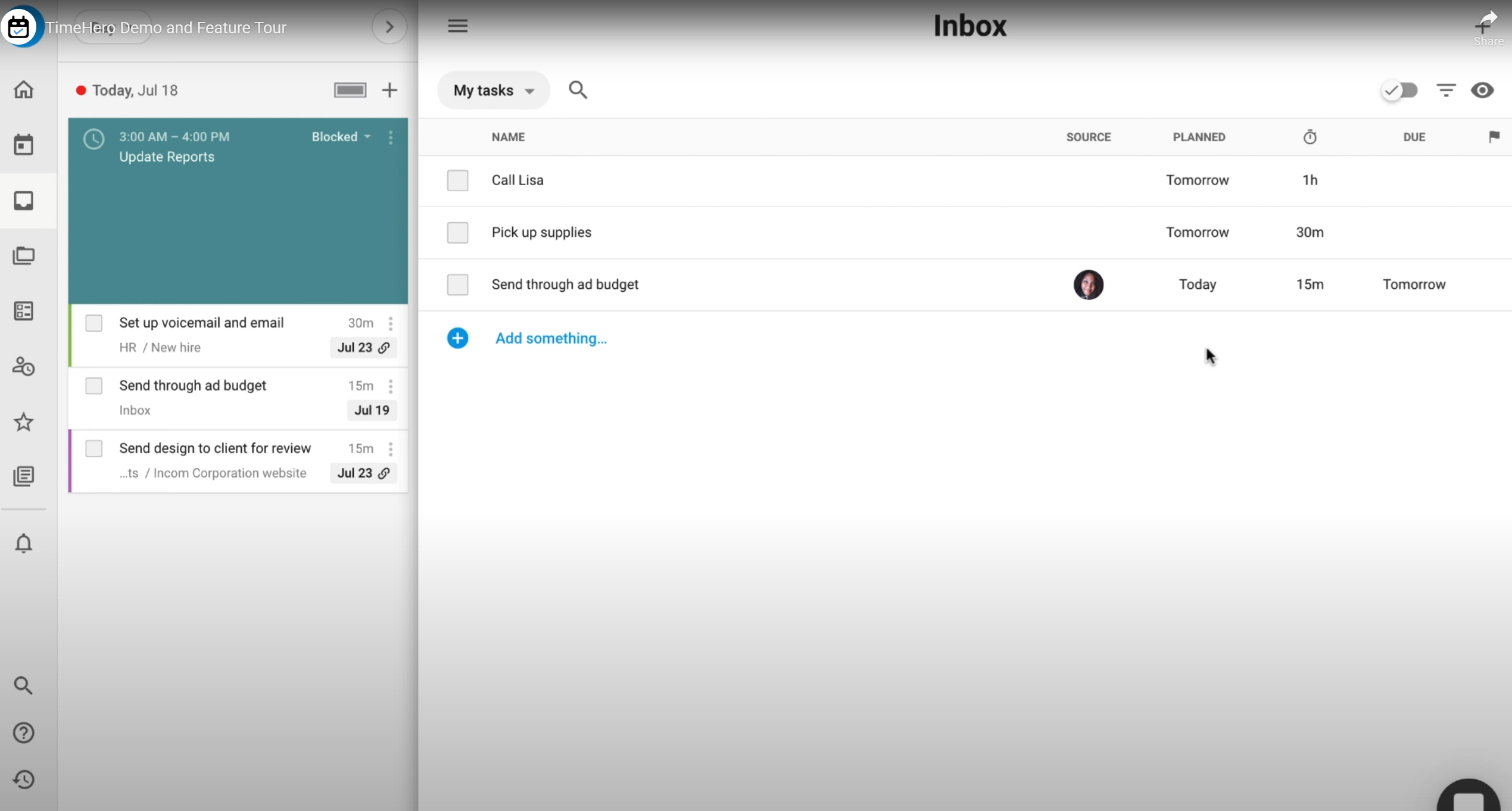
Task: Open the help question mark icon
Action: pos(24,732)
